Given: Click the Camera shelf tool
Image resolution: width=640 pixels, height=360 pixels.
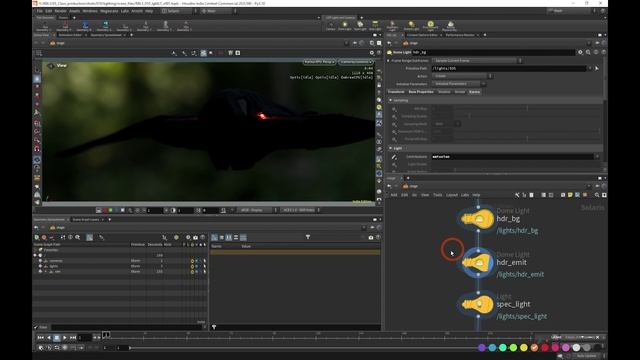Looking at the screenshot, I should [x=330, y=26].
